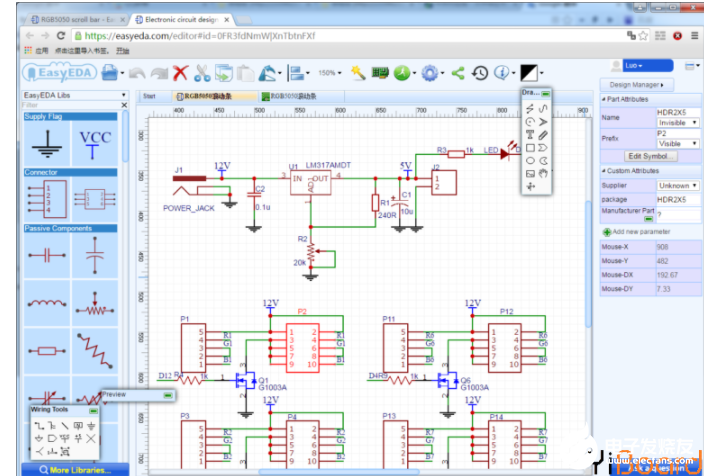Viewport: 704px width, 476px height.
Task: Open the history clock icon
Action: (x=480, y=73)
